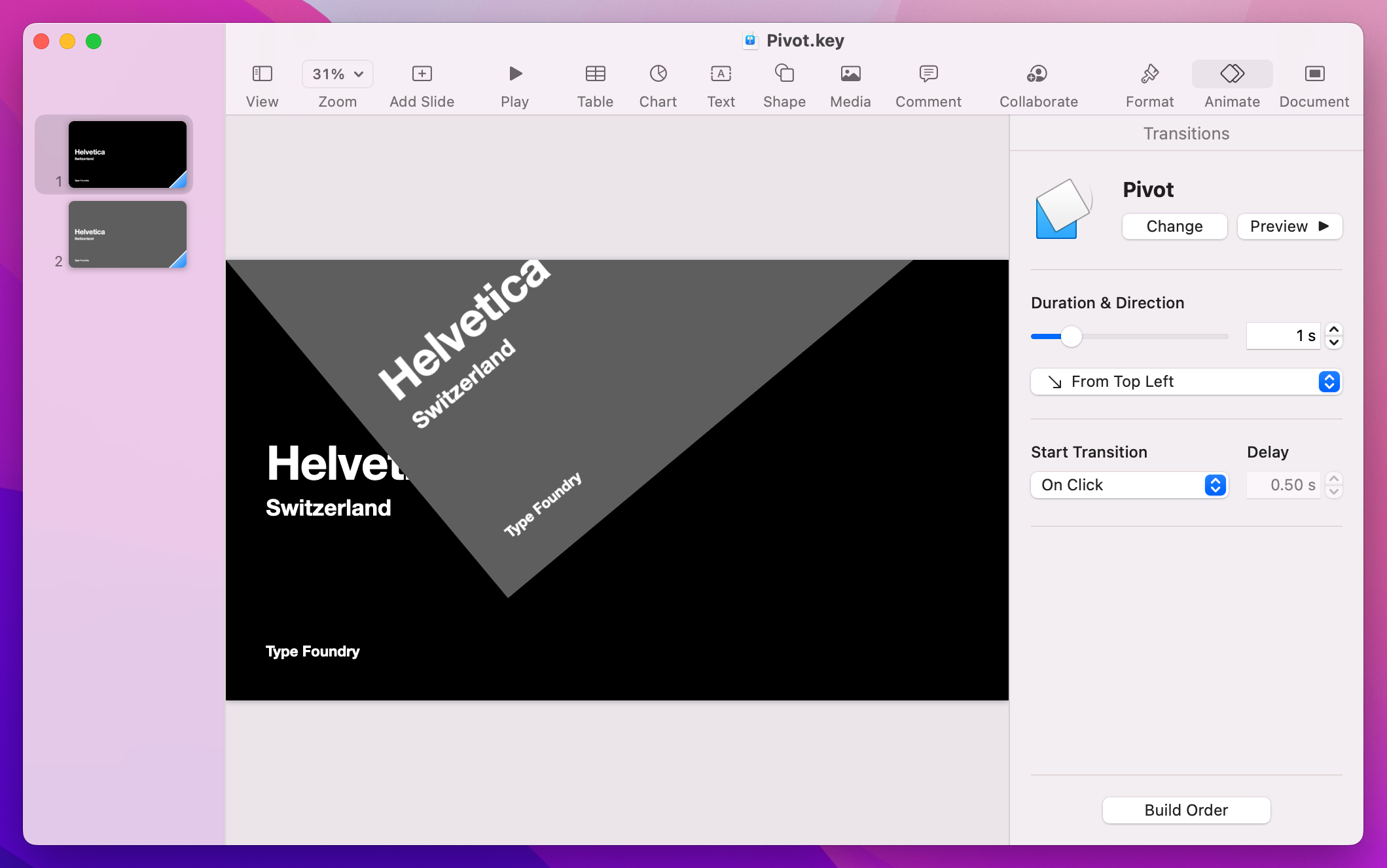Select slide 2 in the navigator
1387x868 pixels.
(x=128, y=234)
